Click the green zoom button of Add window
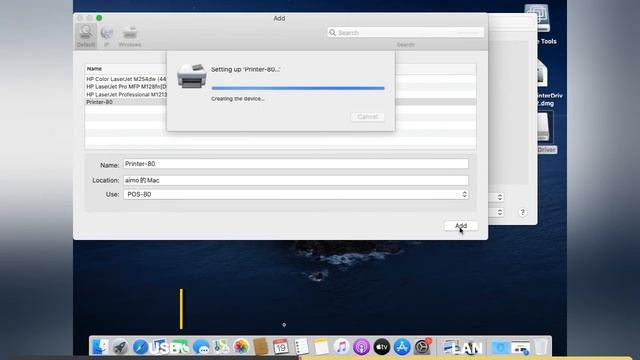This screenshot has height=360, width=640. 99,18
